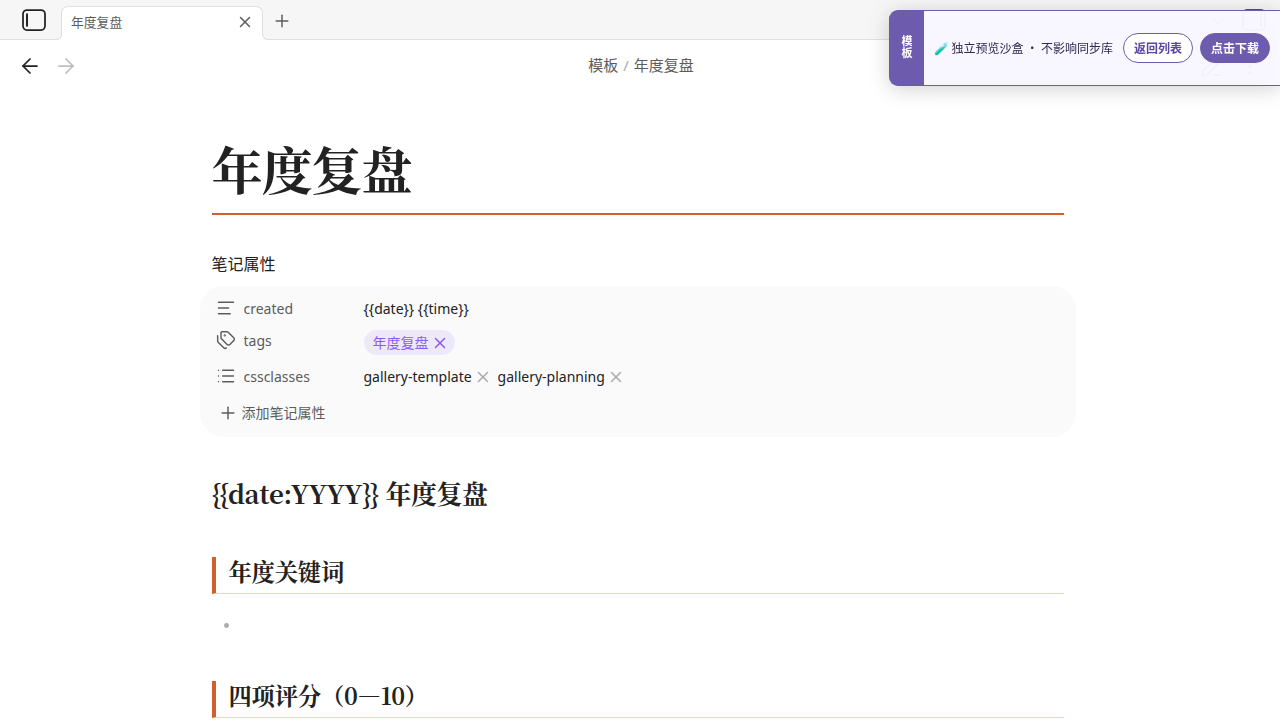1280x720 pixels.
Task: Edit the cssclasses property name
Action: click(x=277, y=377)
